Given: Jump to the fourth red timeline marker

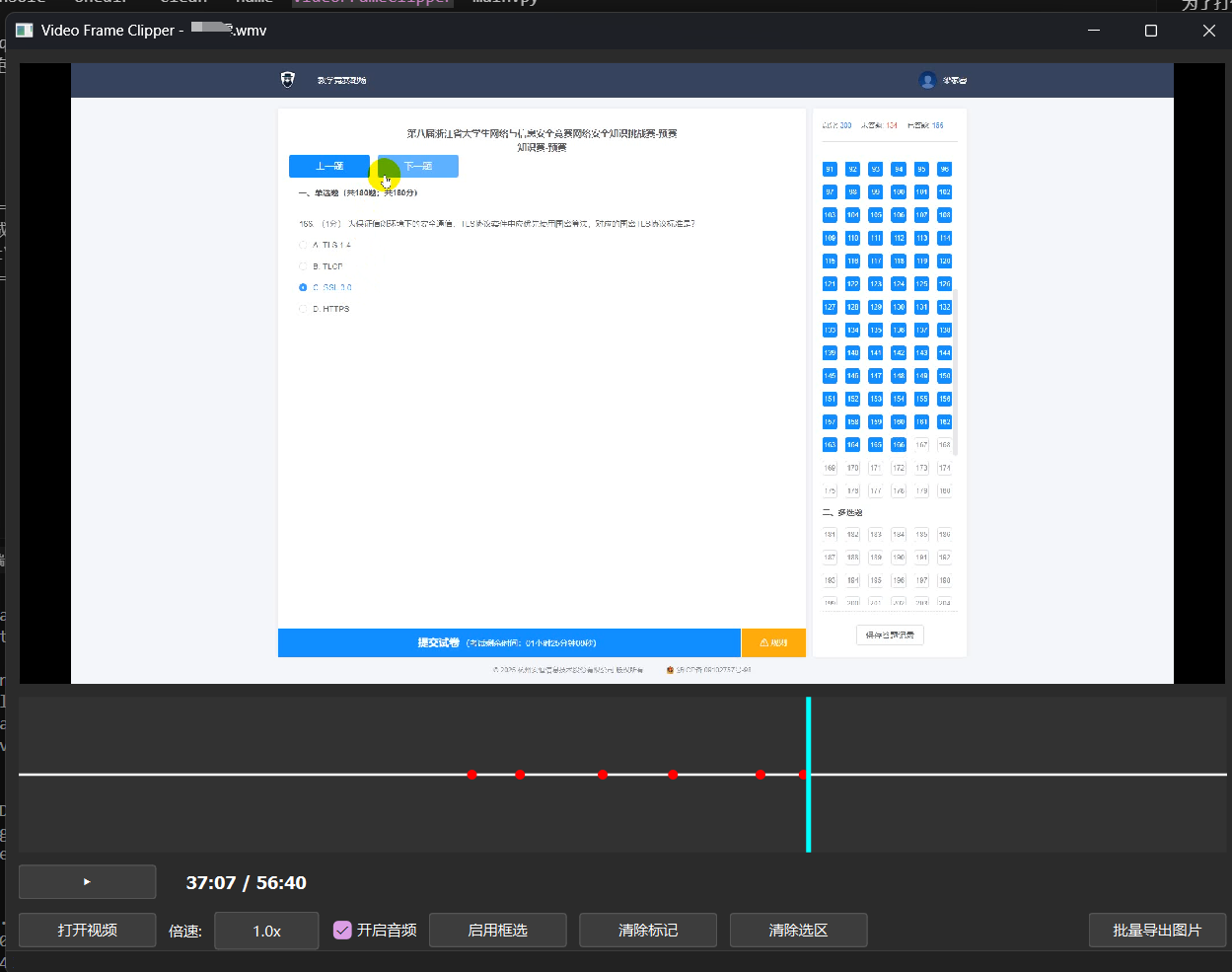Looking at the screenshot, I should coord(673,775).
